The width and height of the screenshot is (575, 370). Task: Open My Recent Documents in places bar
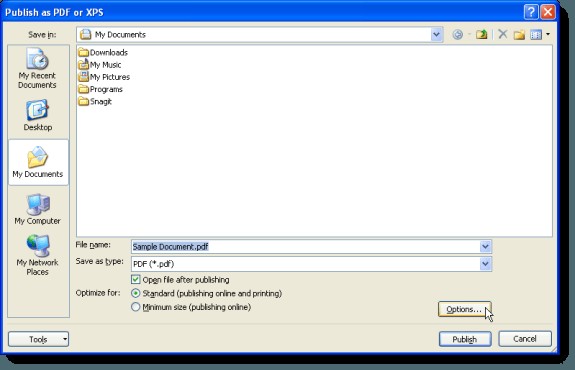click(x=37, y=69)
